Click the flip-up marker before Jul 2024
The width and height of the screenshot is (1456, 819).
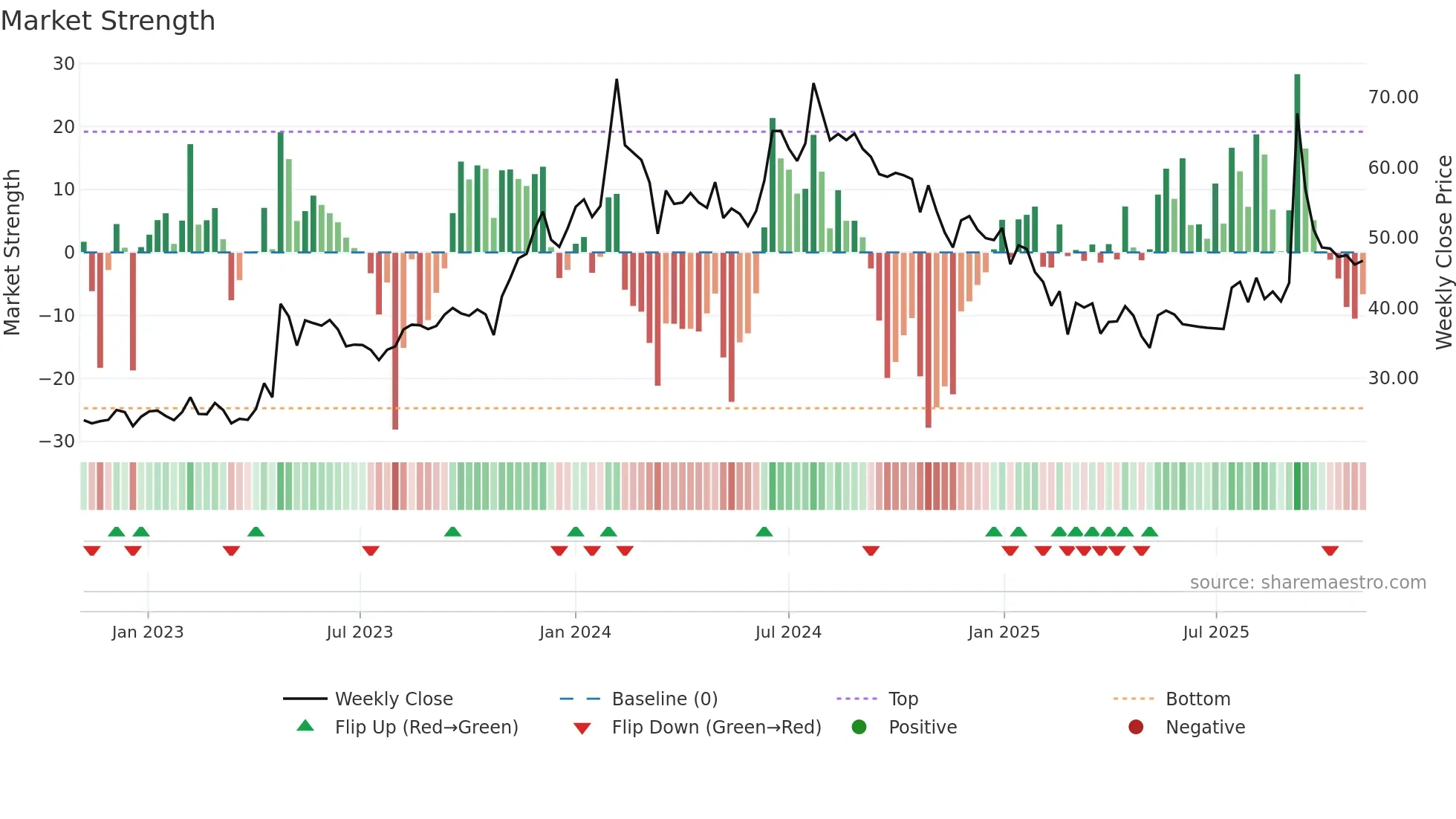point(764,531)
